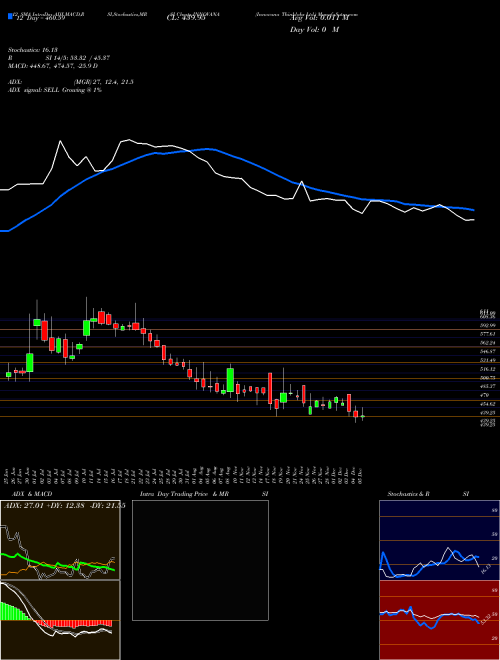Click the 05 Dec date axis label
This screenshot has height=660, width=500.
point(362,475)
